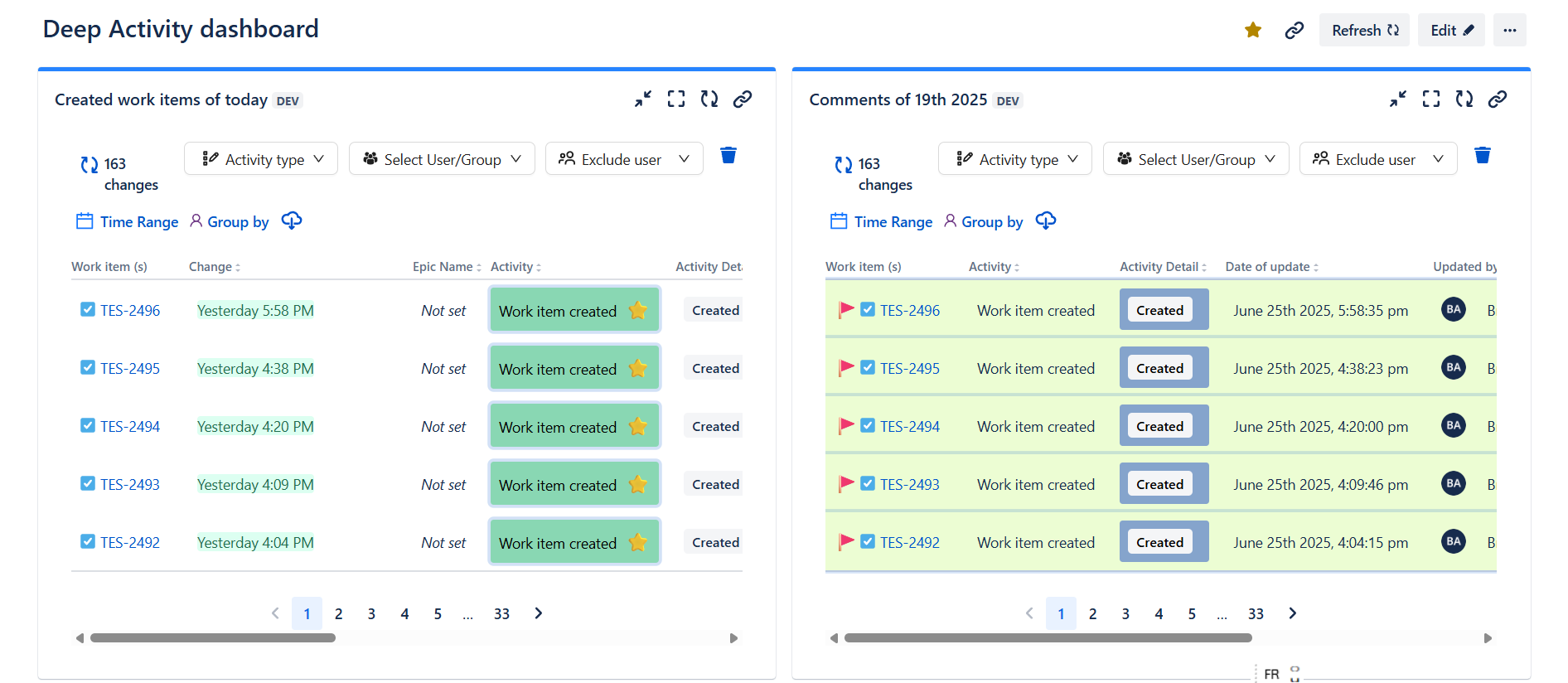Copy dashboard link via top chain icon

pyautogui.click(x=1294, y=31)
